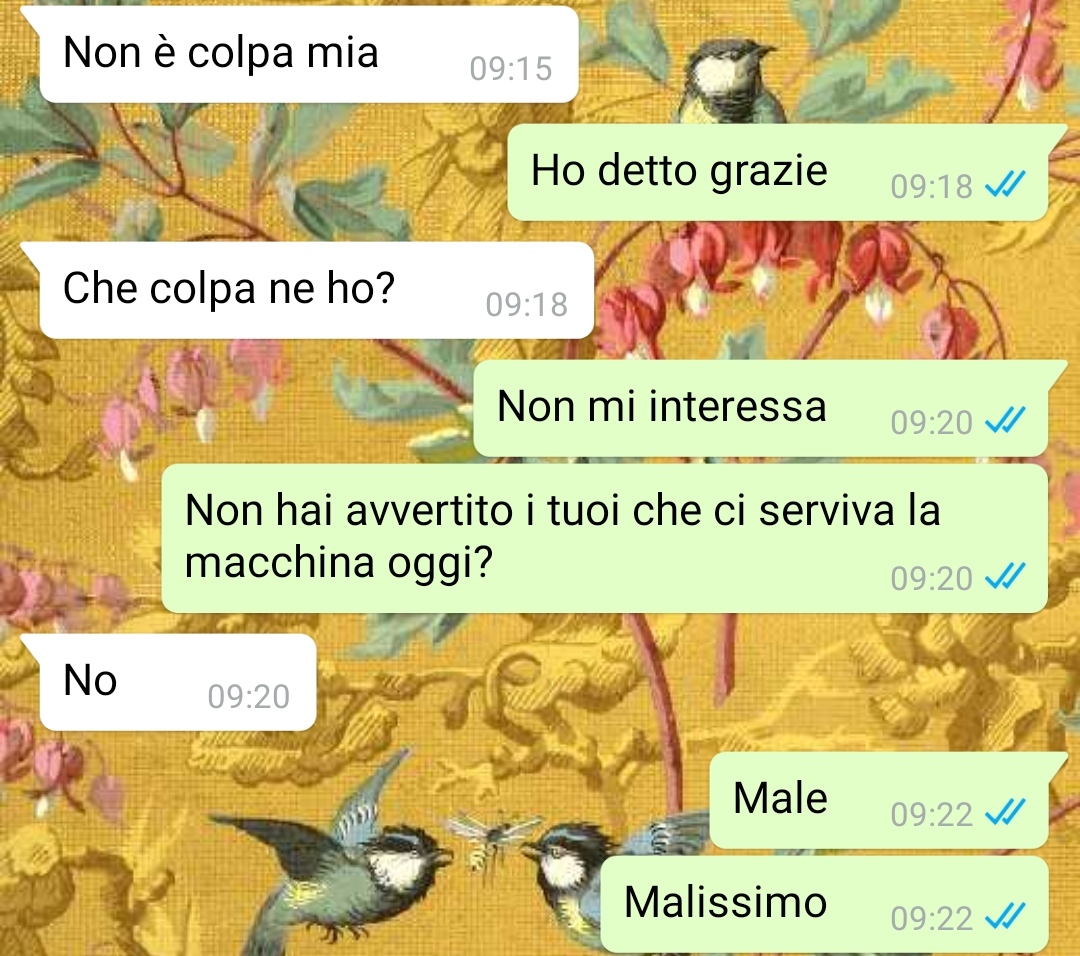The image size is (1080, 956).
Task: Click read-receipt double check on "Ho detto grazie"
Action: click(x=1006, y=185)
